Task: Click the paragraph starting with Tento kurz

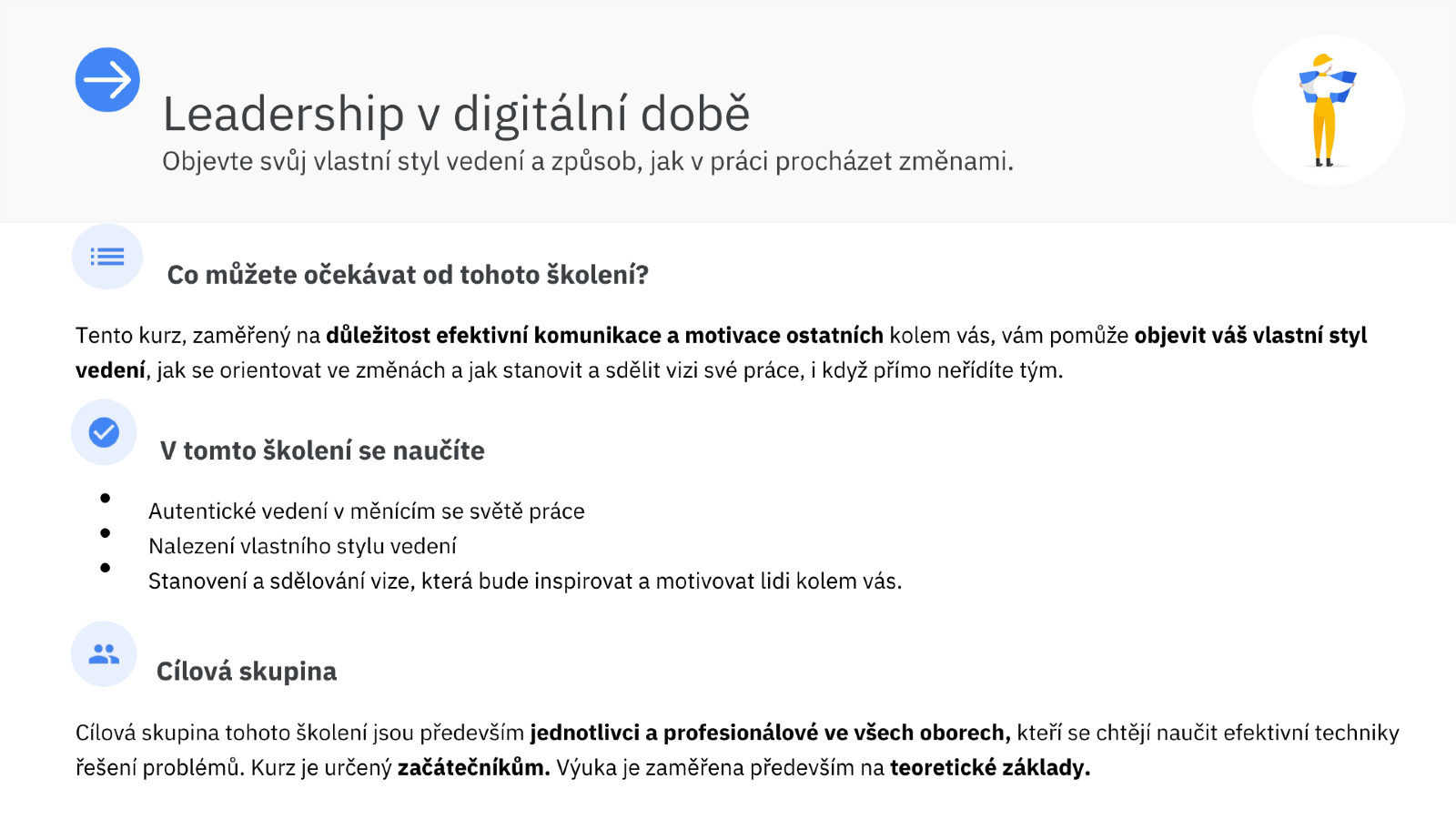Action: [722, 353]
